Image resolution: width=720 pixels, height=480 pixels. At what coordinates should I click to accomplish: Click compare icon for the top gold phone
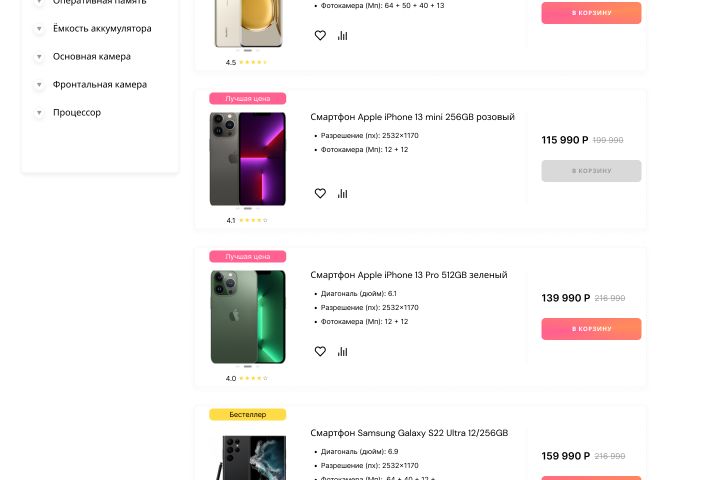pos(342,35)
